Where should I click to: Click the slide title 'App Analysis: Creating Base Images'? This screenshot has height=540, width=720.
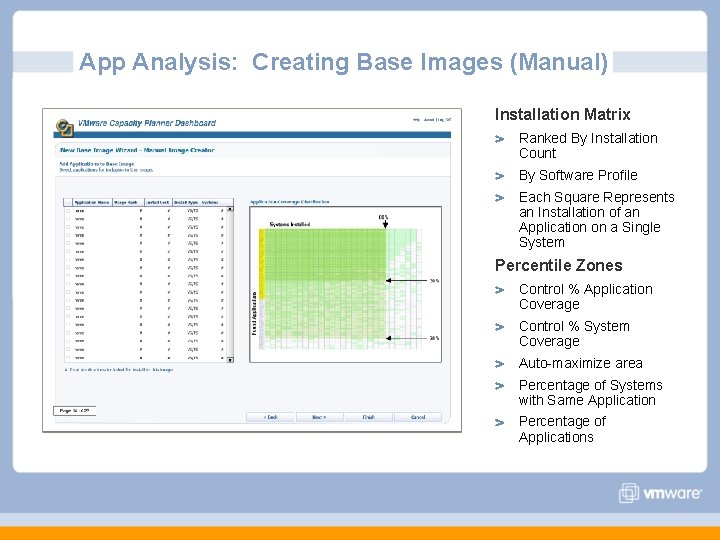coord(343,62)
